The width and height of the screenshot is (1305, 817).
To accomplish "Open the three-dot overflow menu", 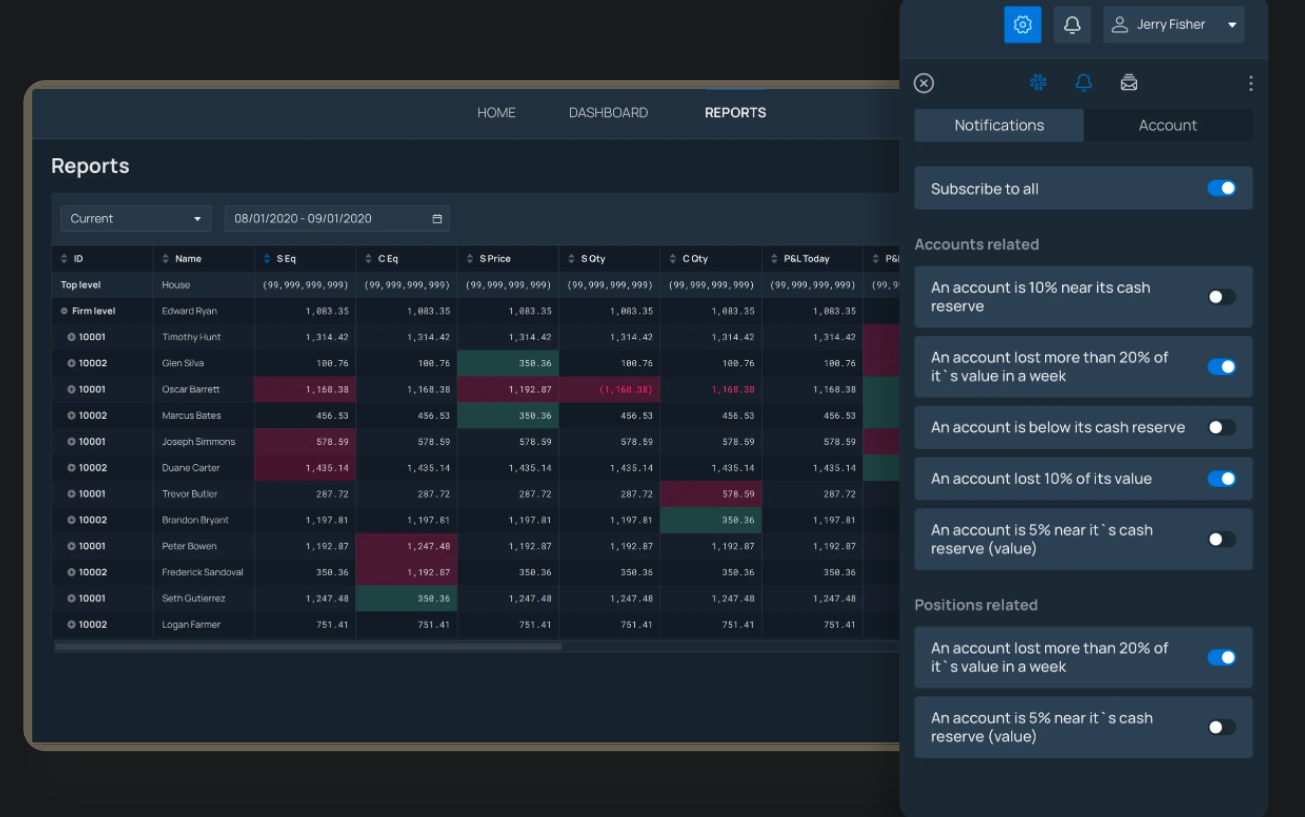I will click(x=1250, y=83).
